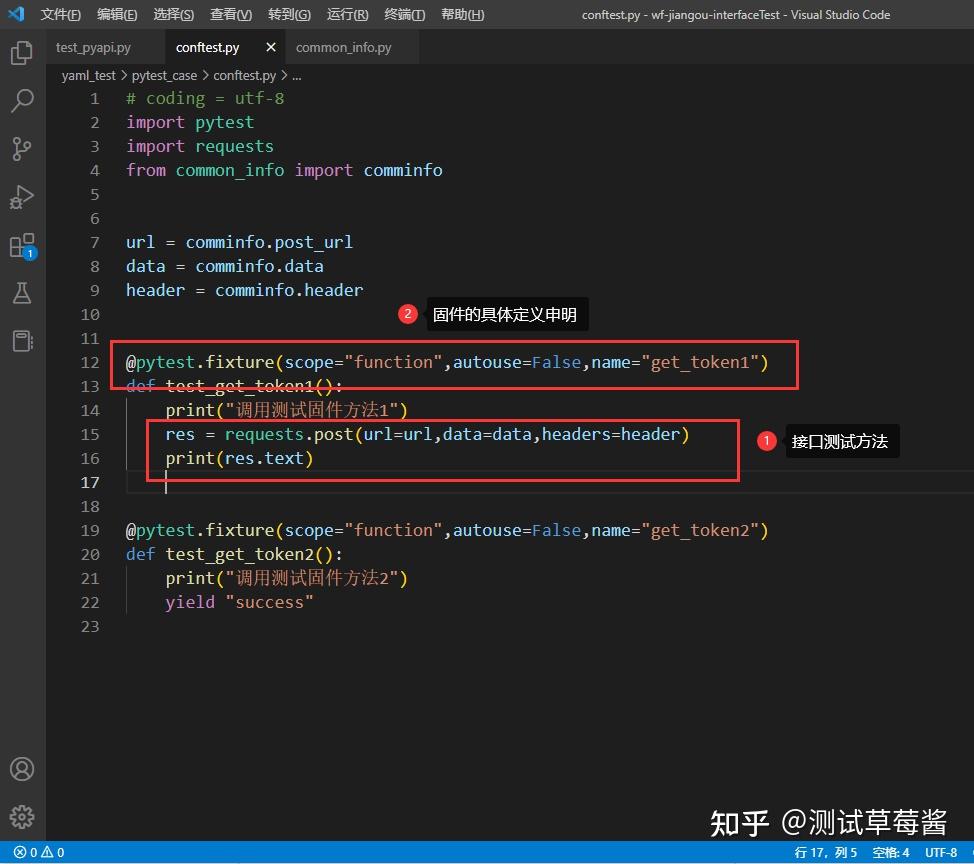
Task: Open the Source Control view
Action: (22, 148)
